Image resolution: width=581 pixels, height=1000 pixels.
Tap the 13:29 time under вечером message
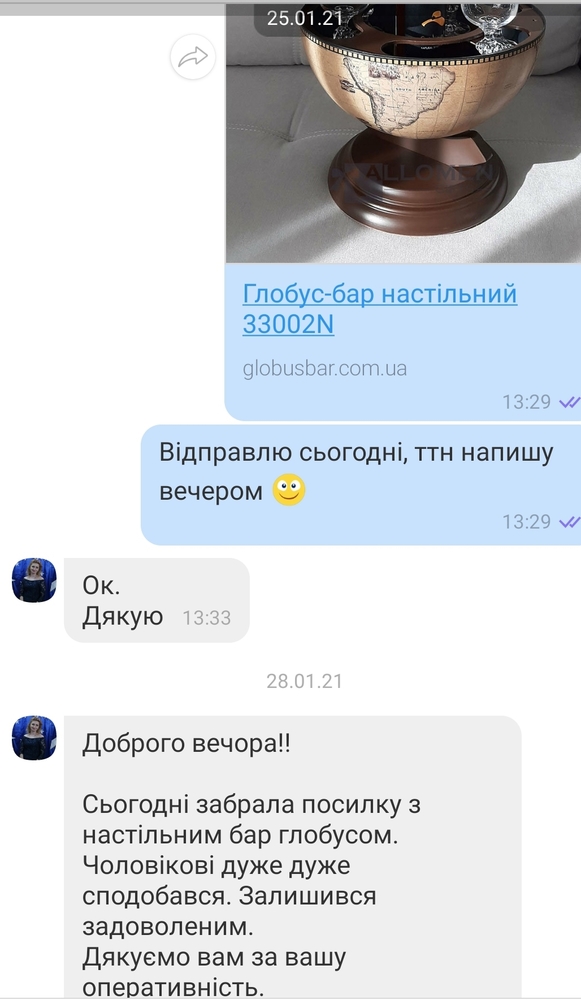click(526, 522)
